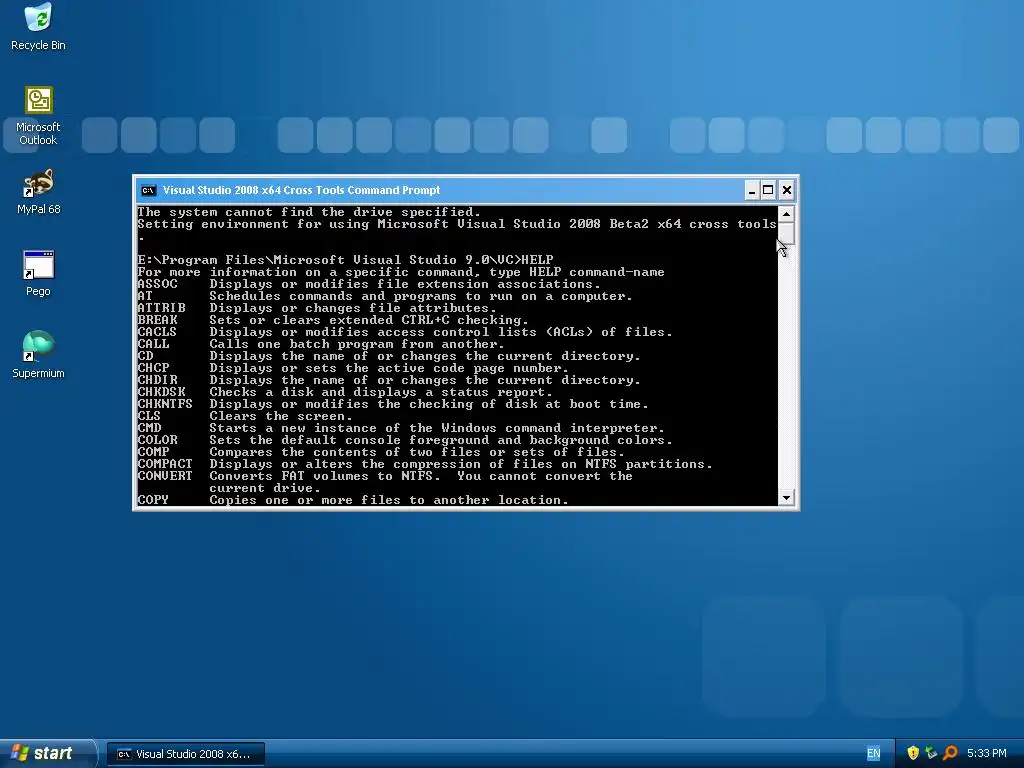
Task: Click the 'Setting environment' message line
Action: pos(457,225)
